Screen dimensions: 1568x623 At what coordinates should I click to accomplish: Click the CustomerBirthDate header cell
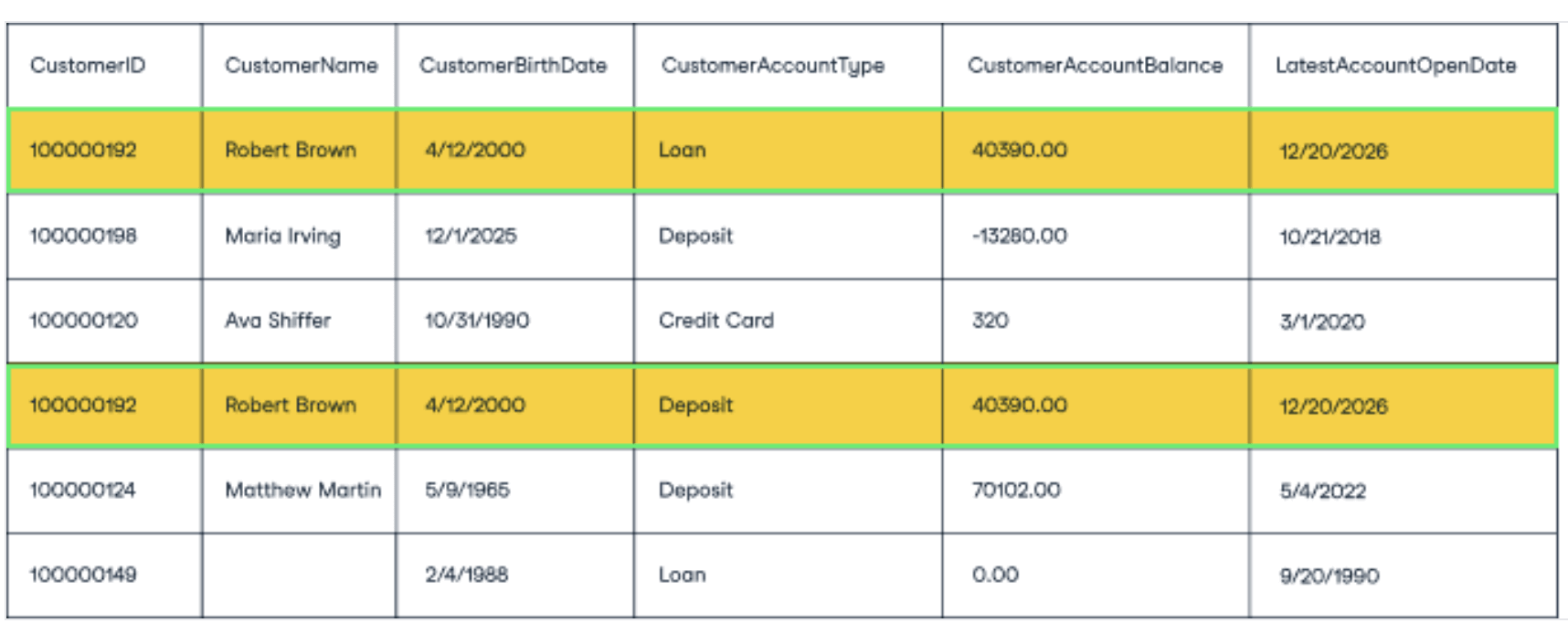click(x=514, y=66)
